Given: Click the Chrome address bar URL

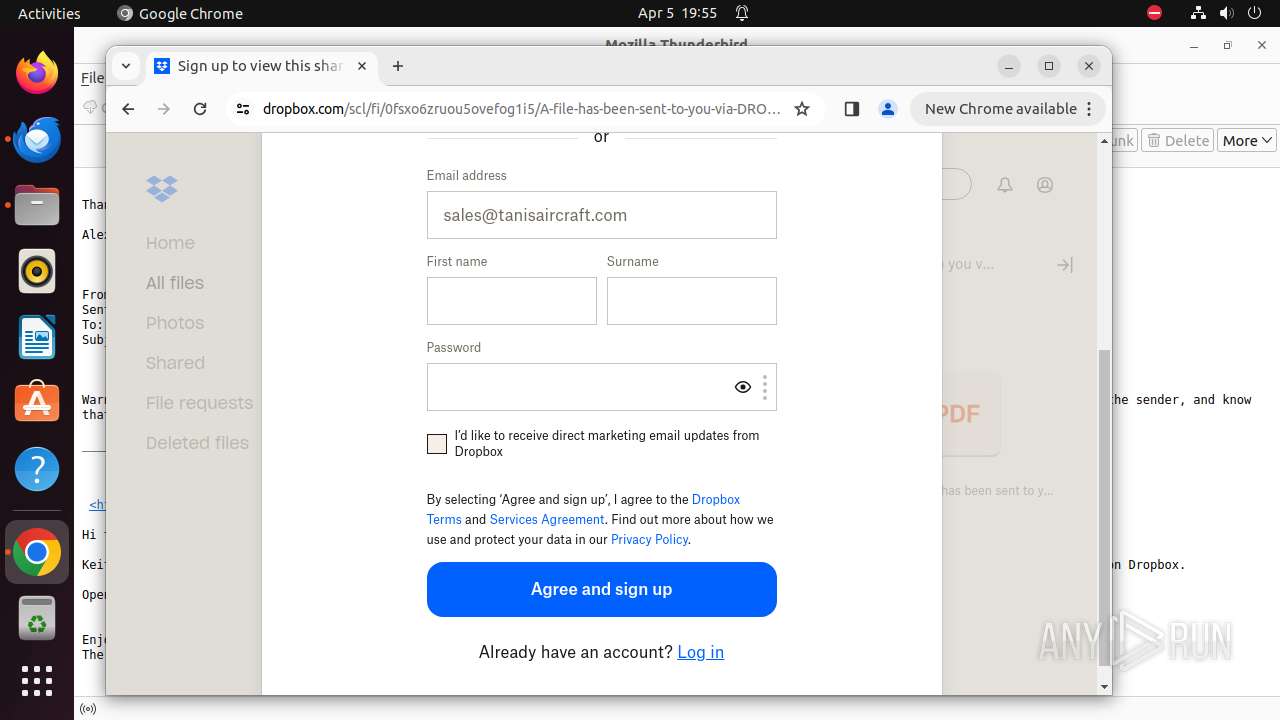Looking at the screenshot, I should (x=521, y=109).
